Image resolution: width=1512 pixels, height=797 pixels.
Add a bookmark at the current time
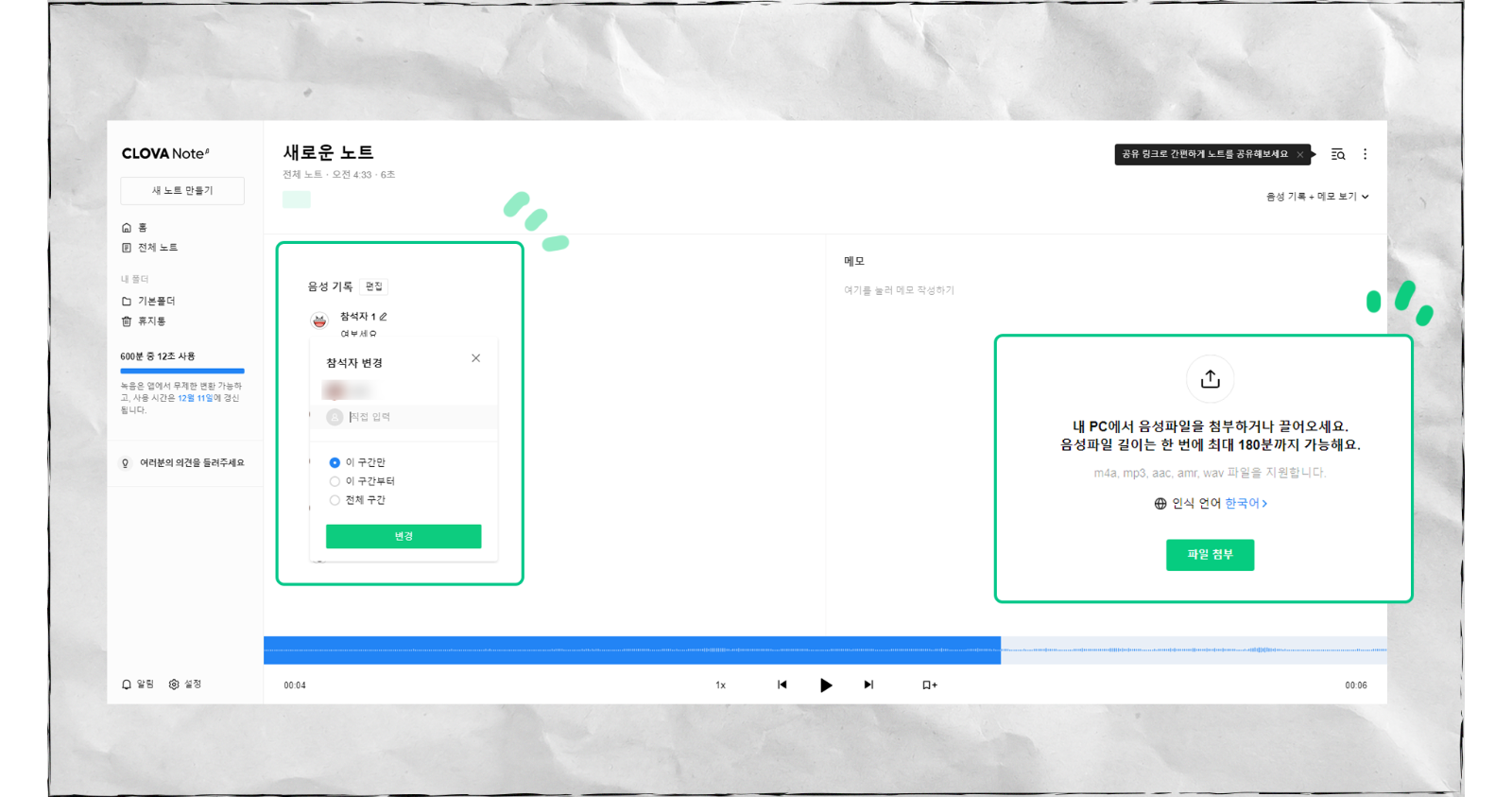point(930,685)
